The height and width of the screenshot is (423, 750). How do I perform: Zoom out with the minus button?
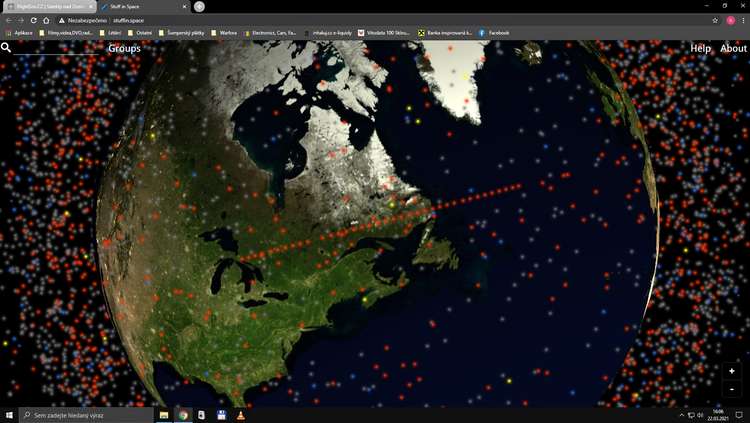coord(732,388)
